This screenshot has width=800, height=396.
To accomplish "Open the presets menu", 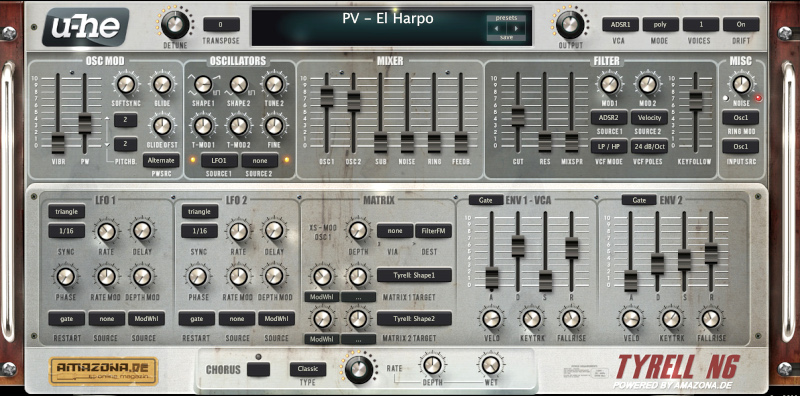I will click(506, 18).
